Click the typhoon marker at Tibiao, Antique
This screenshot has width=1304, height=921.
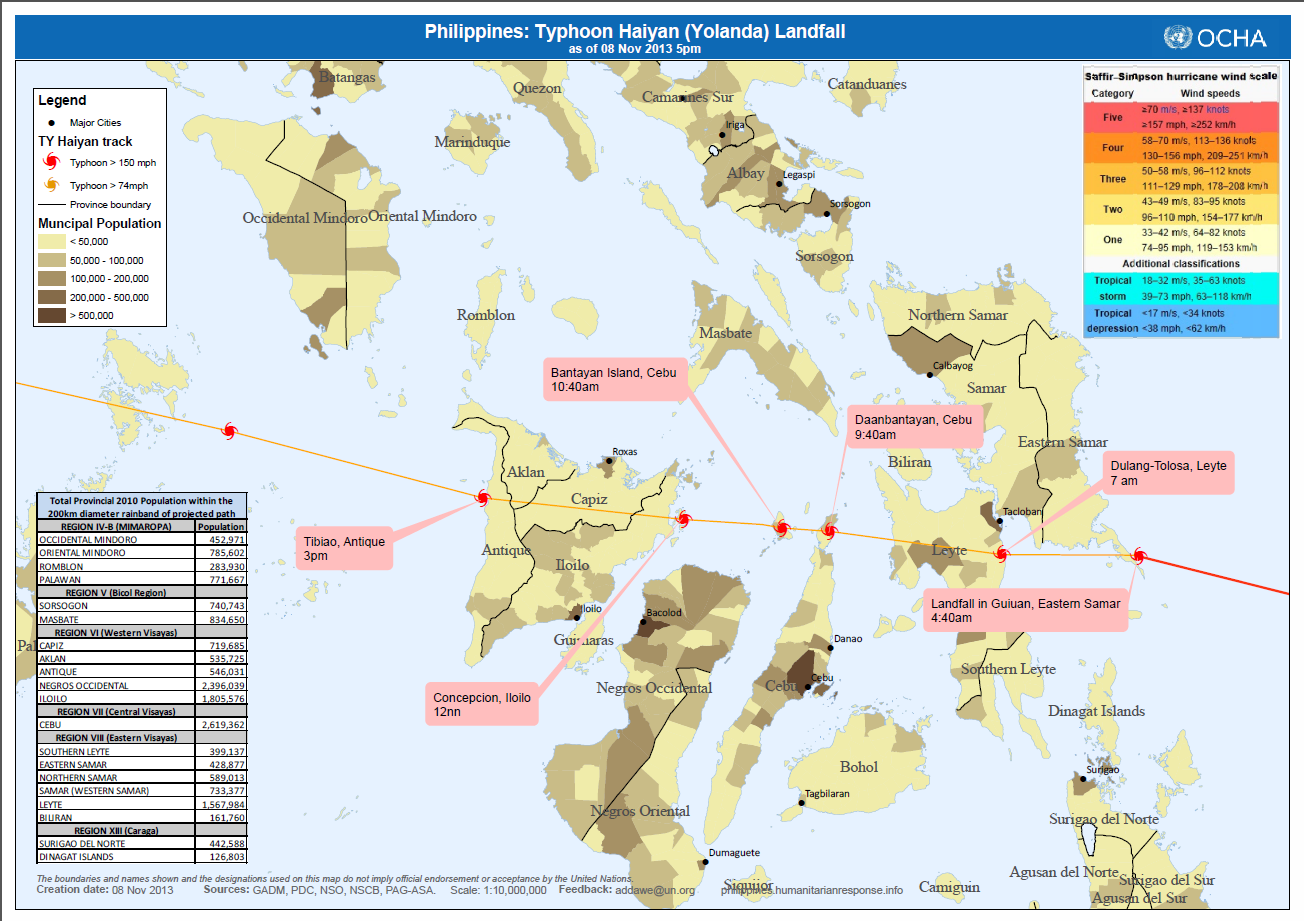[x=482, y=497]
